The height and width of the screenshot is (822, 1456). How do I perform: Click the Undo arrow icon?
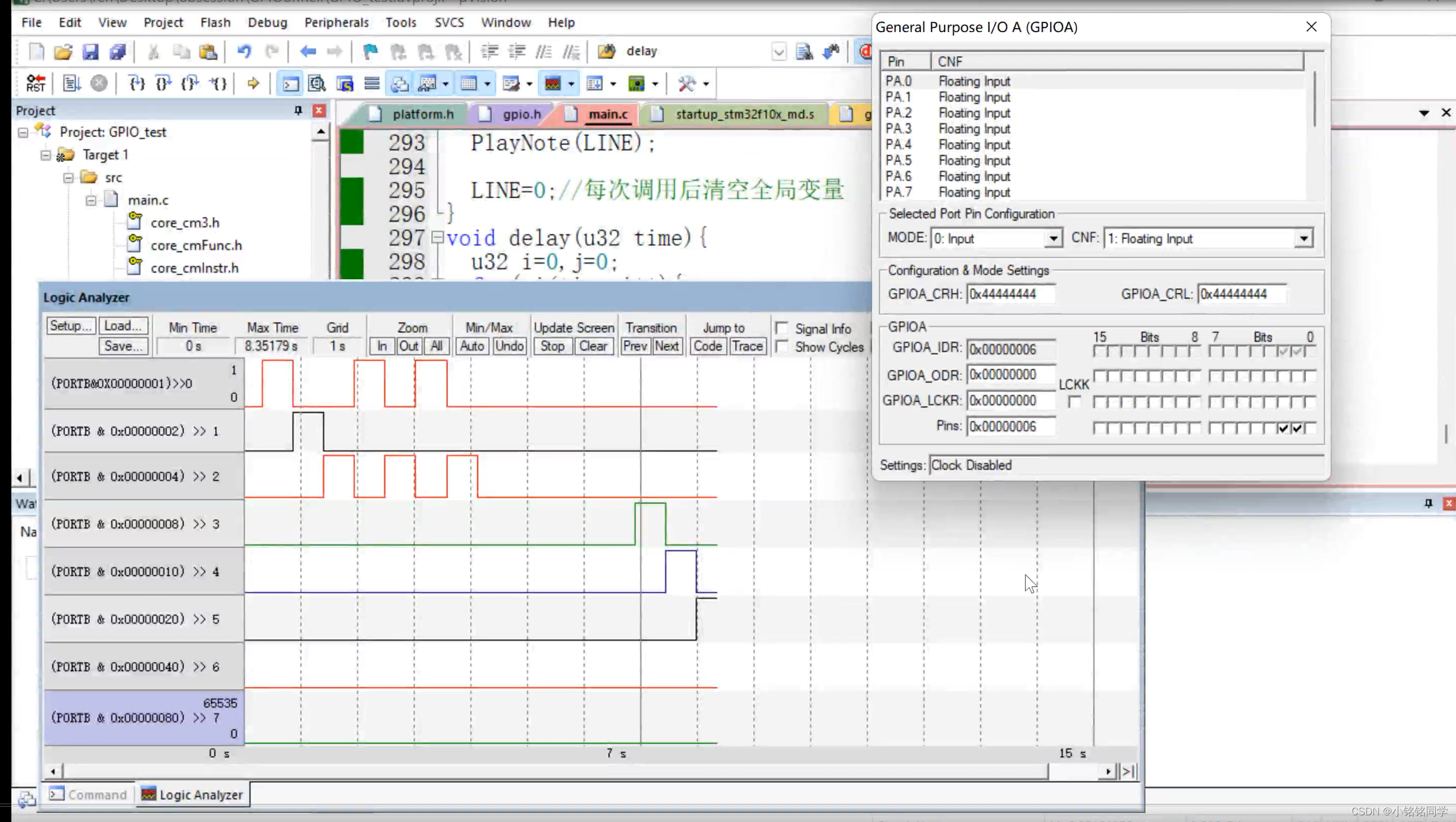coord(244,52)
